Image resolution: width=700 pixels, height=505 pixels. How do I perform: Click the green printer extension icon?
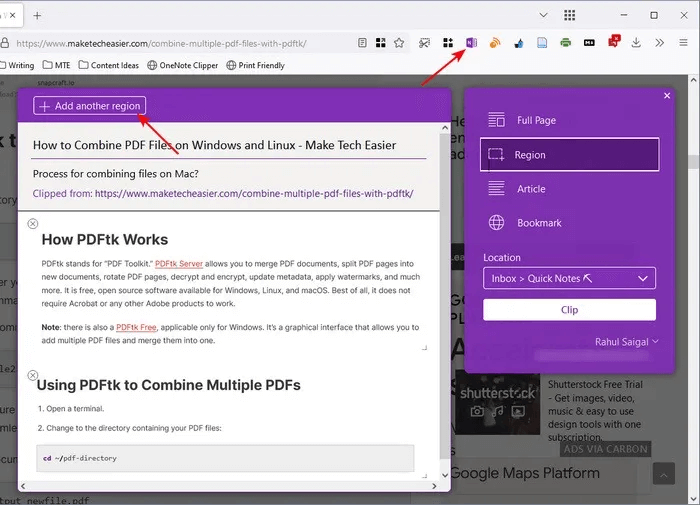pos(566,43)
